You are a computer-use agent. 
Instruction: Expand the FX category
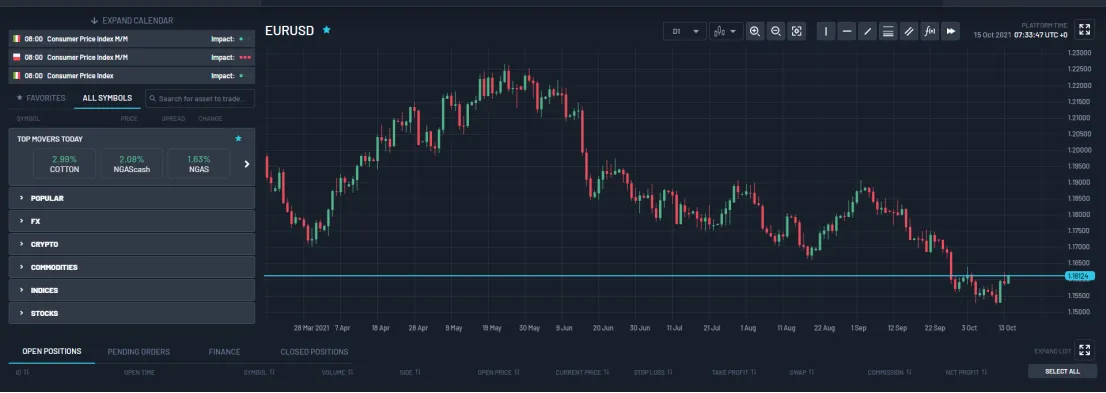point(131,221)
